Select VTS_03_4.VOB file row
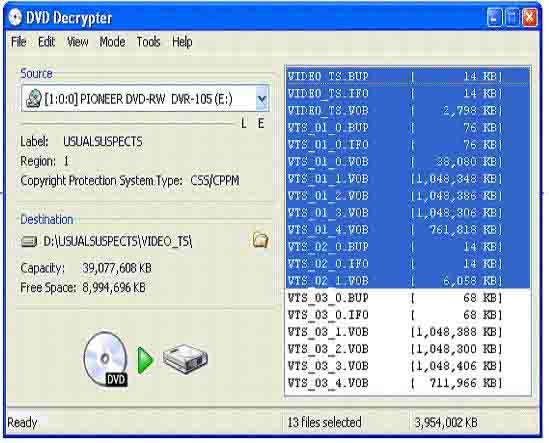The image size is (549, 443). 408,383
